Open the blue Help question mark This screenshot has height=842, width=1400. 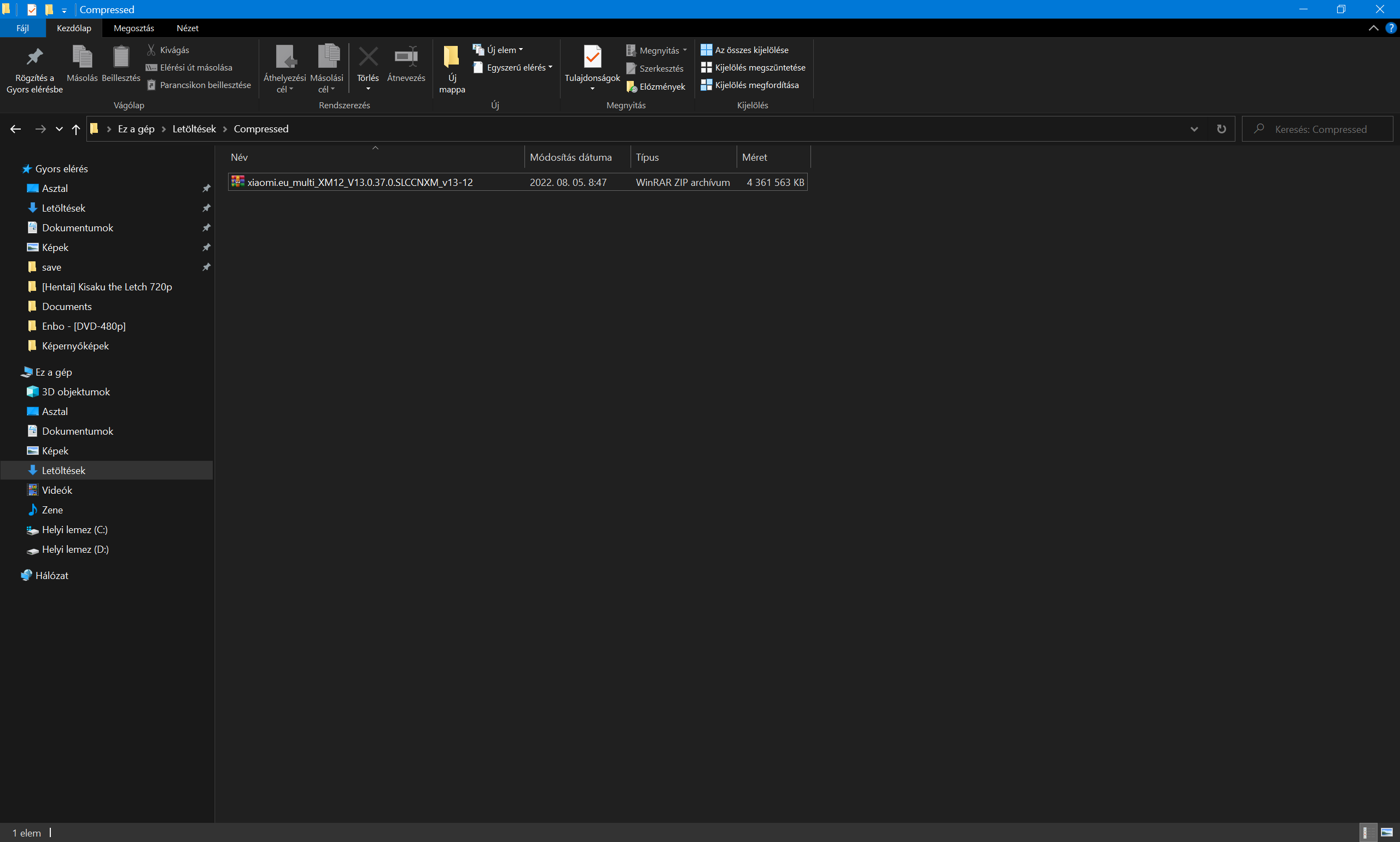click(x=1391, y=28)
